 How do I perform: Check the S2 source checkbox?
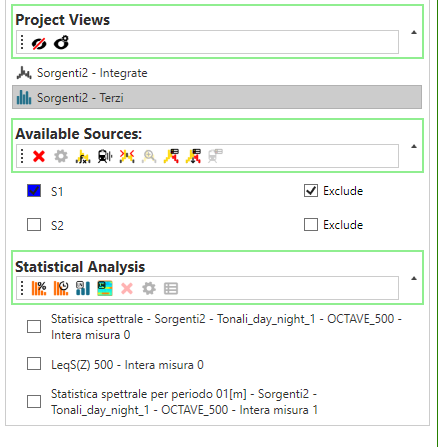click(x=34, y=225)
